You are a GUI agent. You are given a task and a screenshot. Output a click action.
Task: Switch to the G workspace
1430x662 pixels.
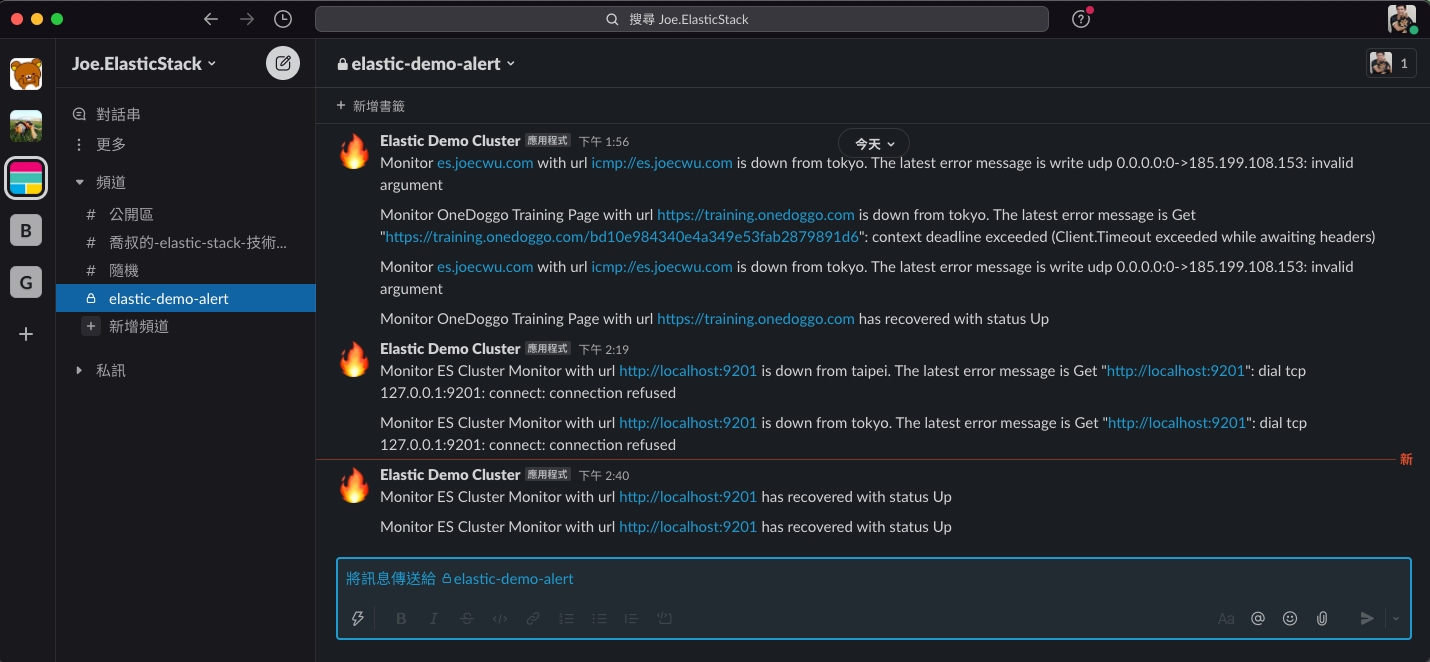(x=26, y=283)
